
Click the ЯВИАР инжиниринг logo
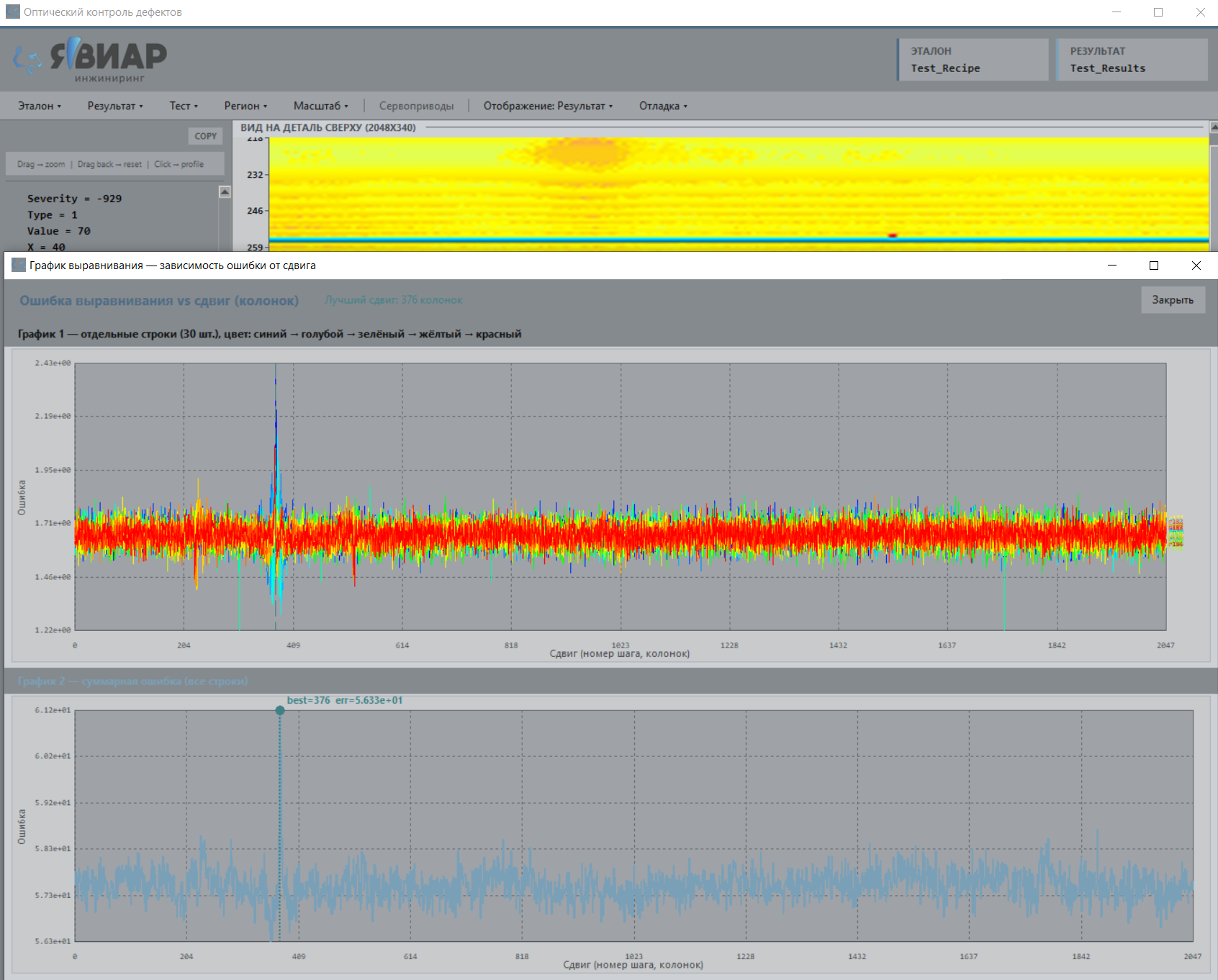coord(90,60)
